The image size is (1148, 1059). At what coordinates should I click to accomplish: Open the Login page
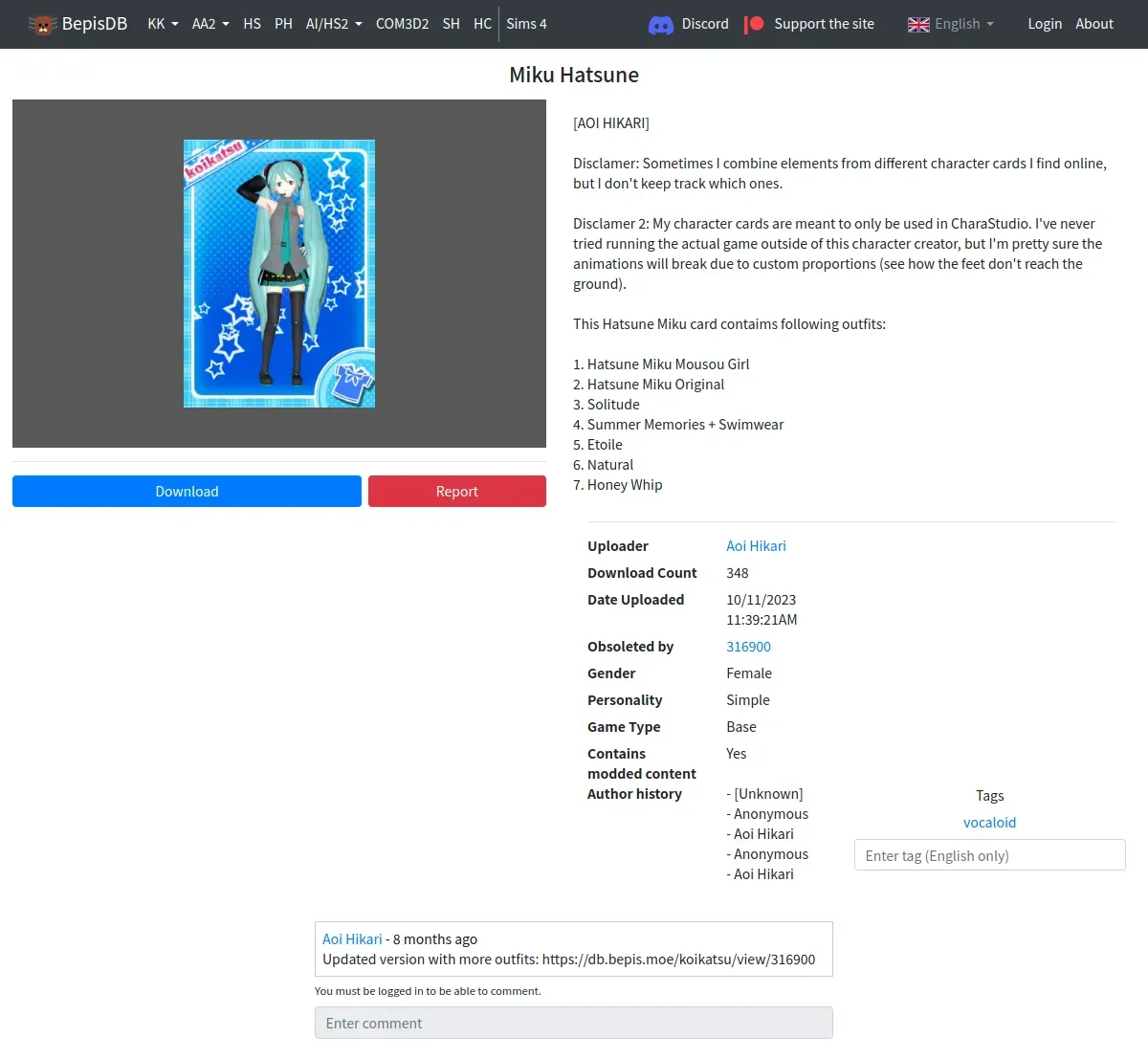point(1045,24)
